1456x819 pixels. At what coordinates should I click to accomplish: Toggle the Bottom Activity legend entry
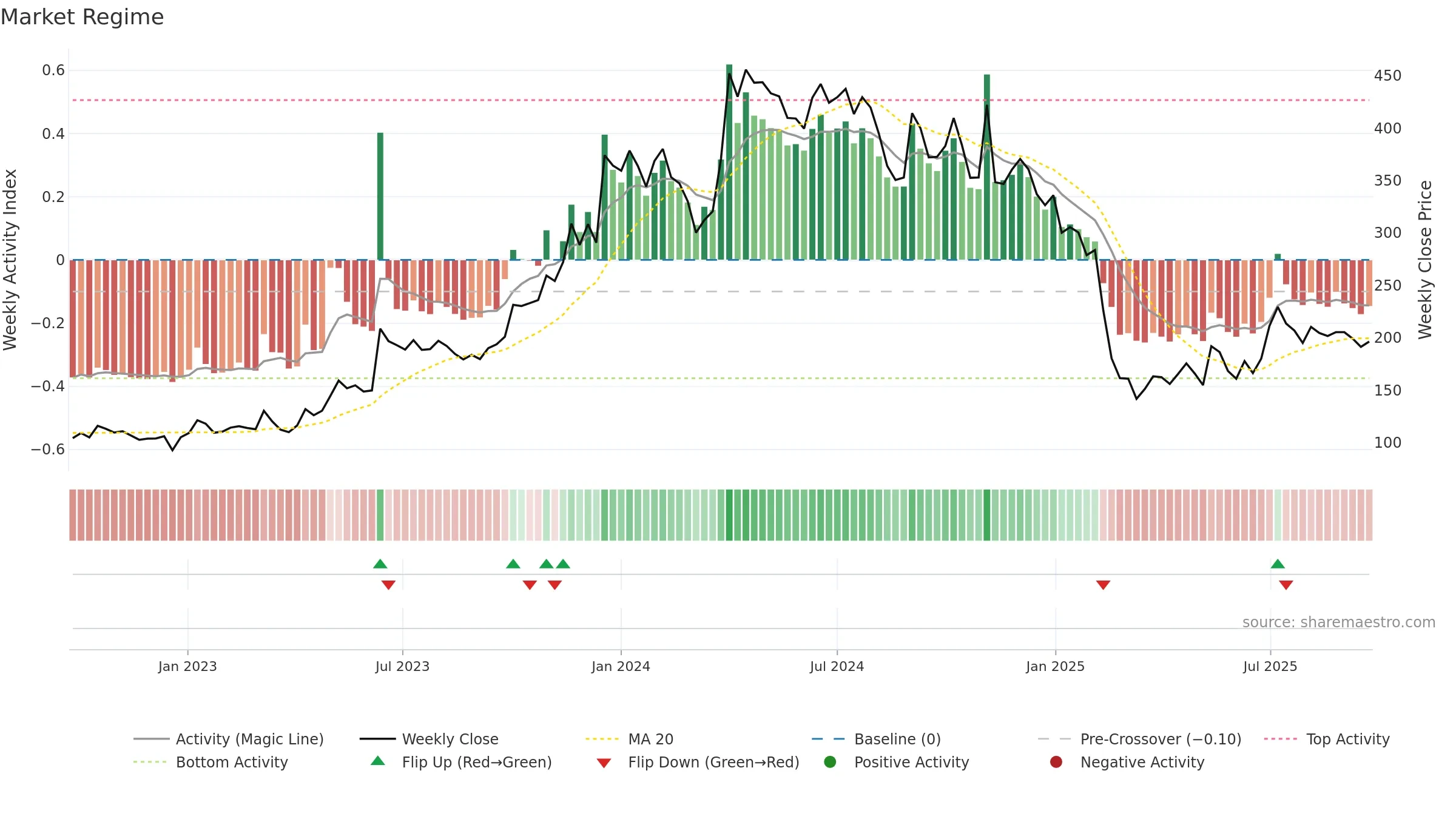point(211,762)
